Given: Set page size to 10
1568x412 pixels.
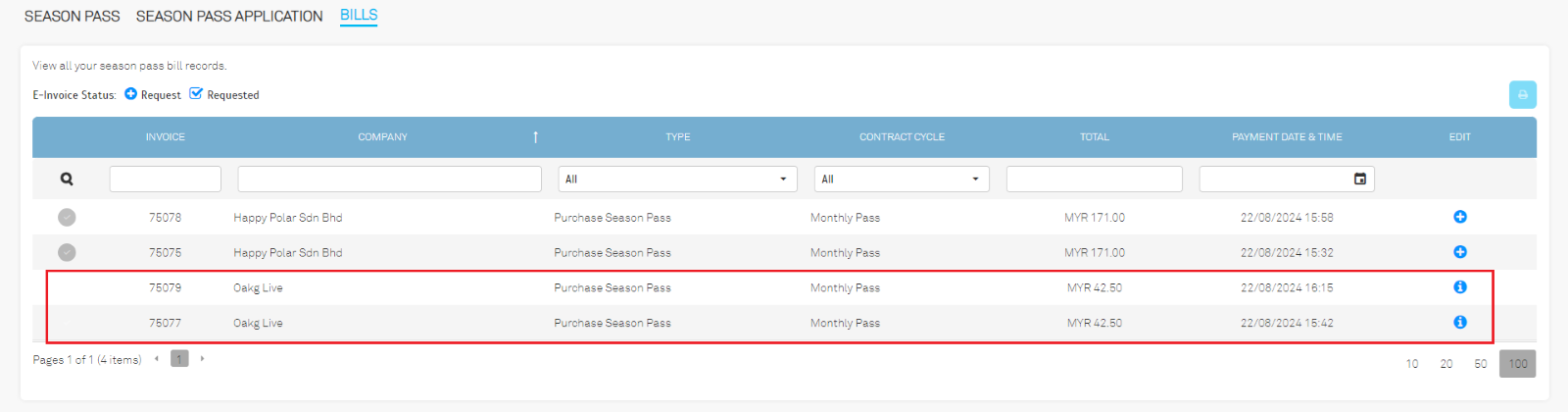Looking at the screenshot, I should pyautogui.click(x=1412, y=364).
